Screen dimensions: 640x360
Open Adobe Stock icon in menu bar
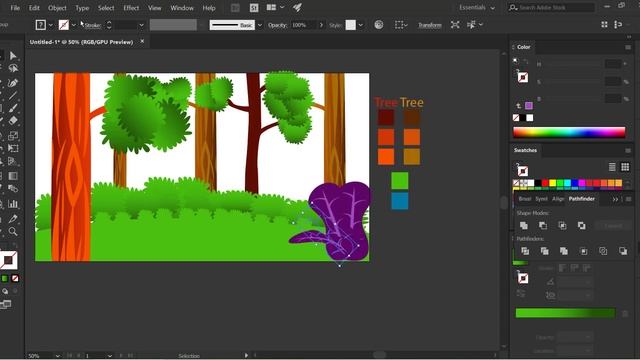(x=254, y=8)
